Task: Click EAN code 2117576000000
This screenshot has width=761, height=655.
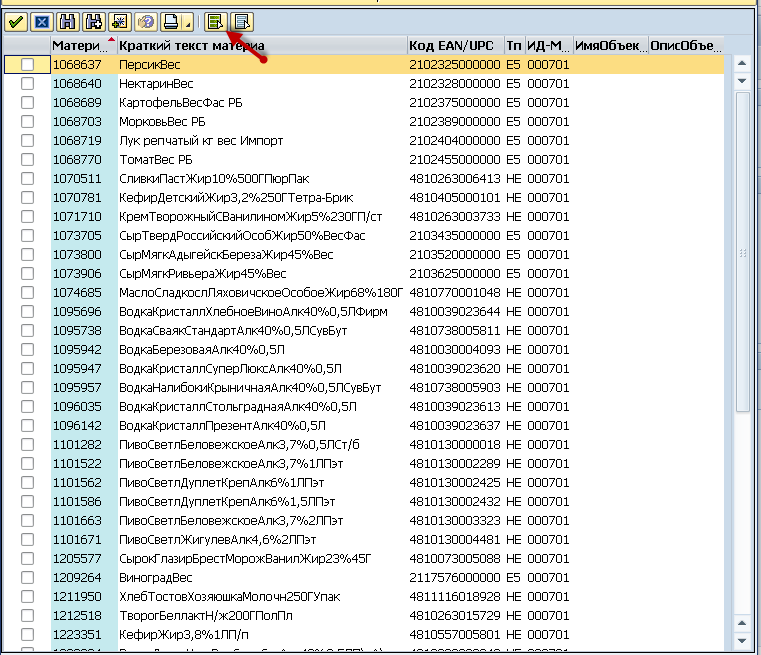Action: click(455, 577)
